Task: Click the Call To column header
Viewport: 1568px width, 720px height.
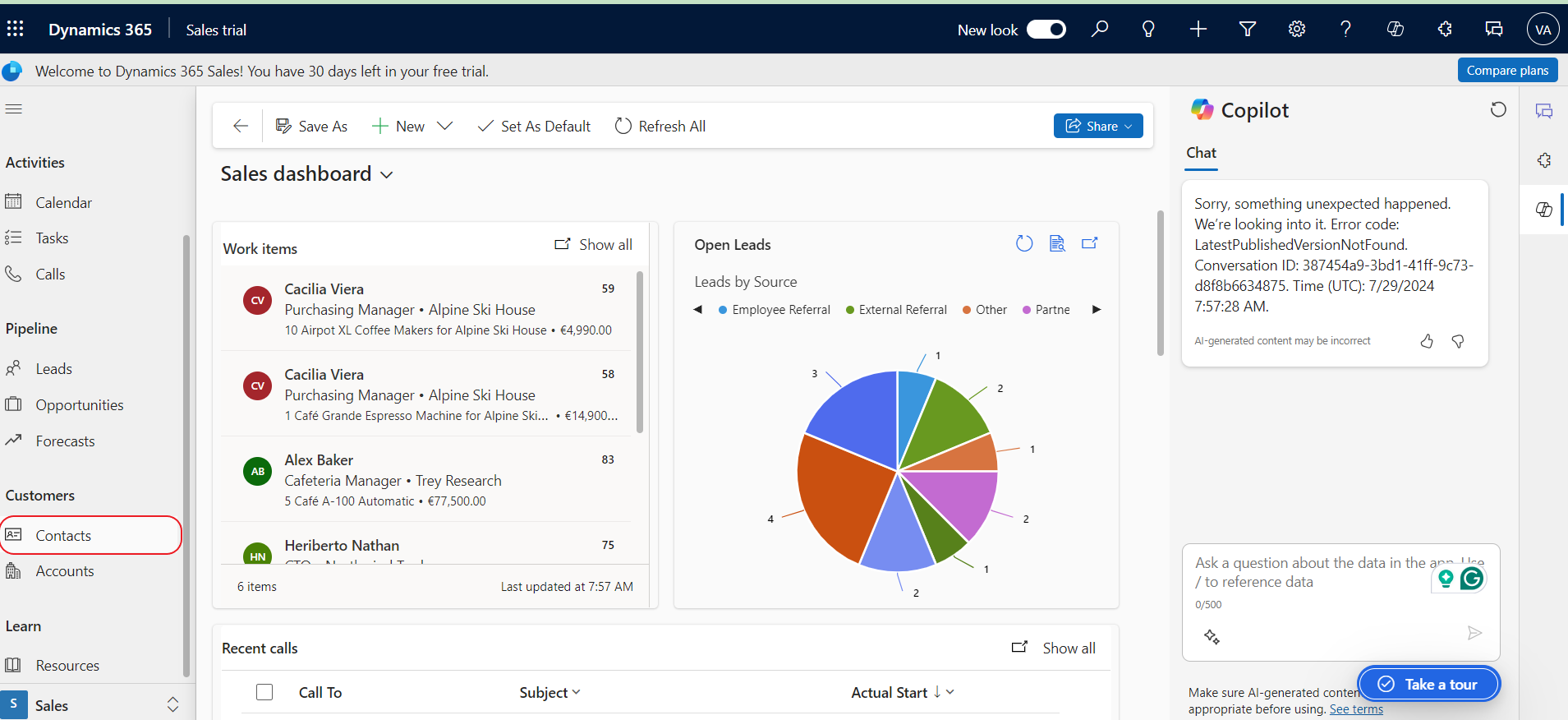Action: pos(320,692)
